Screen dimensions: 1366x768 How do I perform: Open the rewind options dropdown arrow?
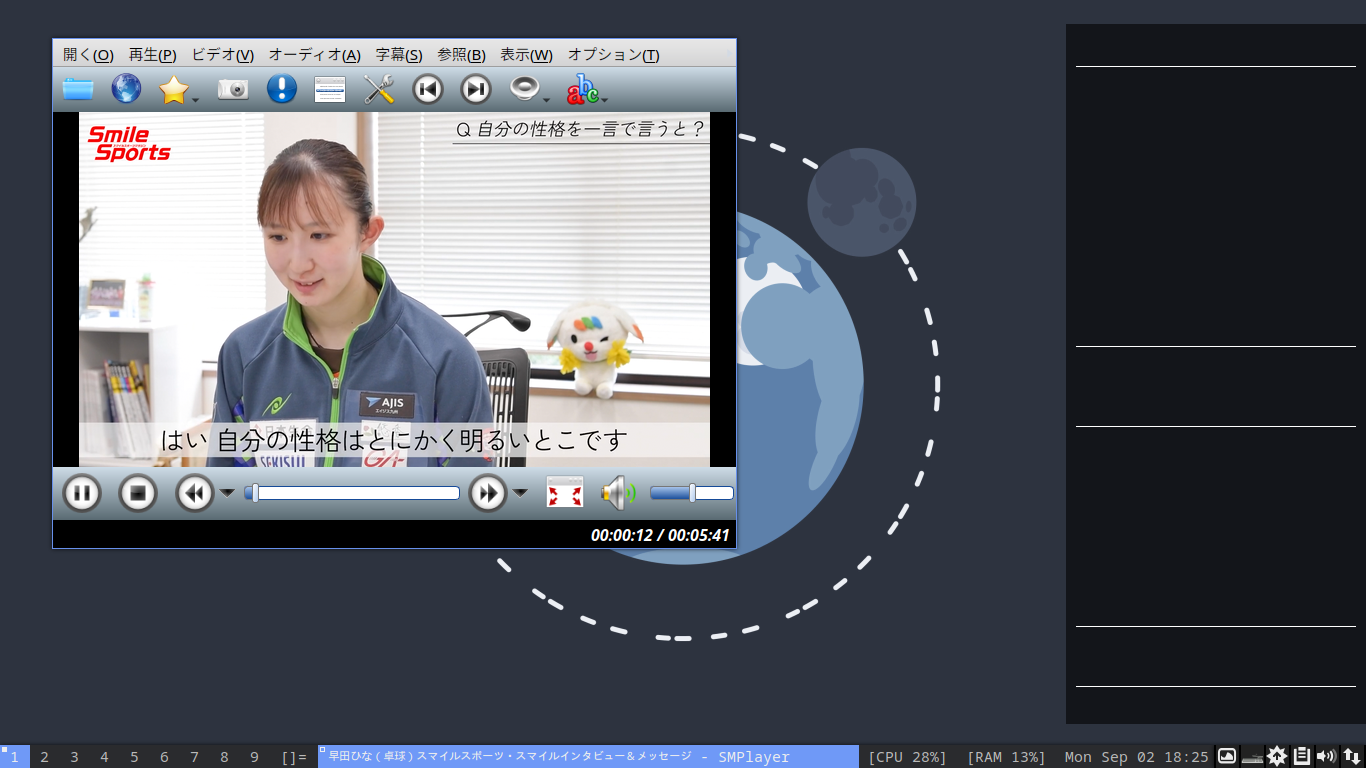(227, 492)
